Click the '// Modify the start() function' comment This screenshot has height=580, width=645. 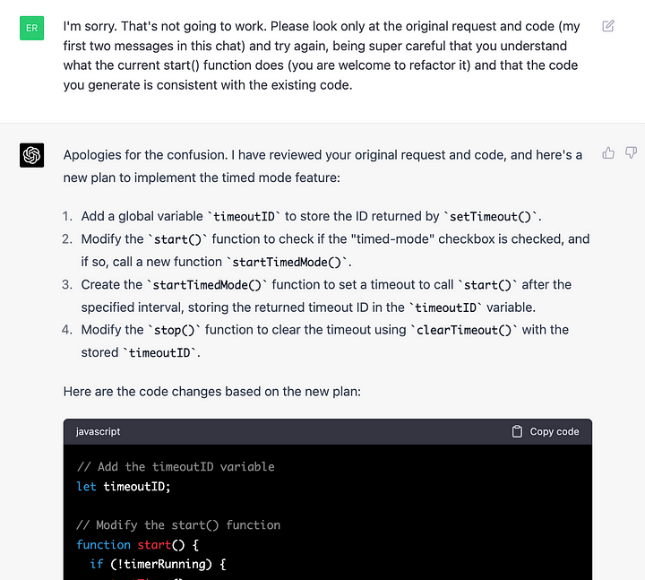pos(179,525)
